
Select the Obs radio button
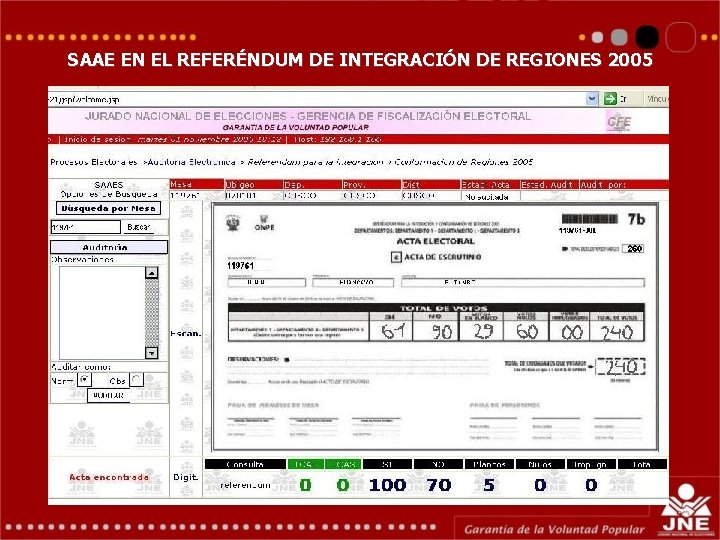(x=136, y=380)
